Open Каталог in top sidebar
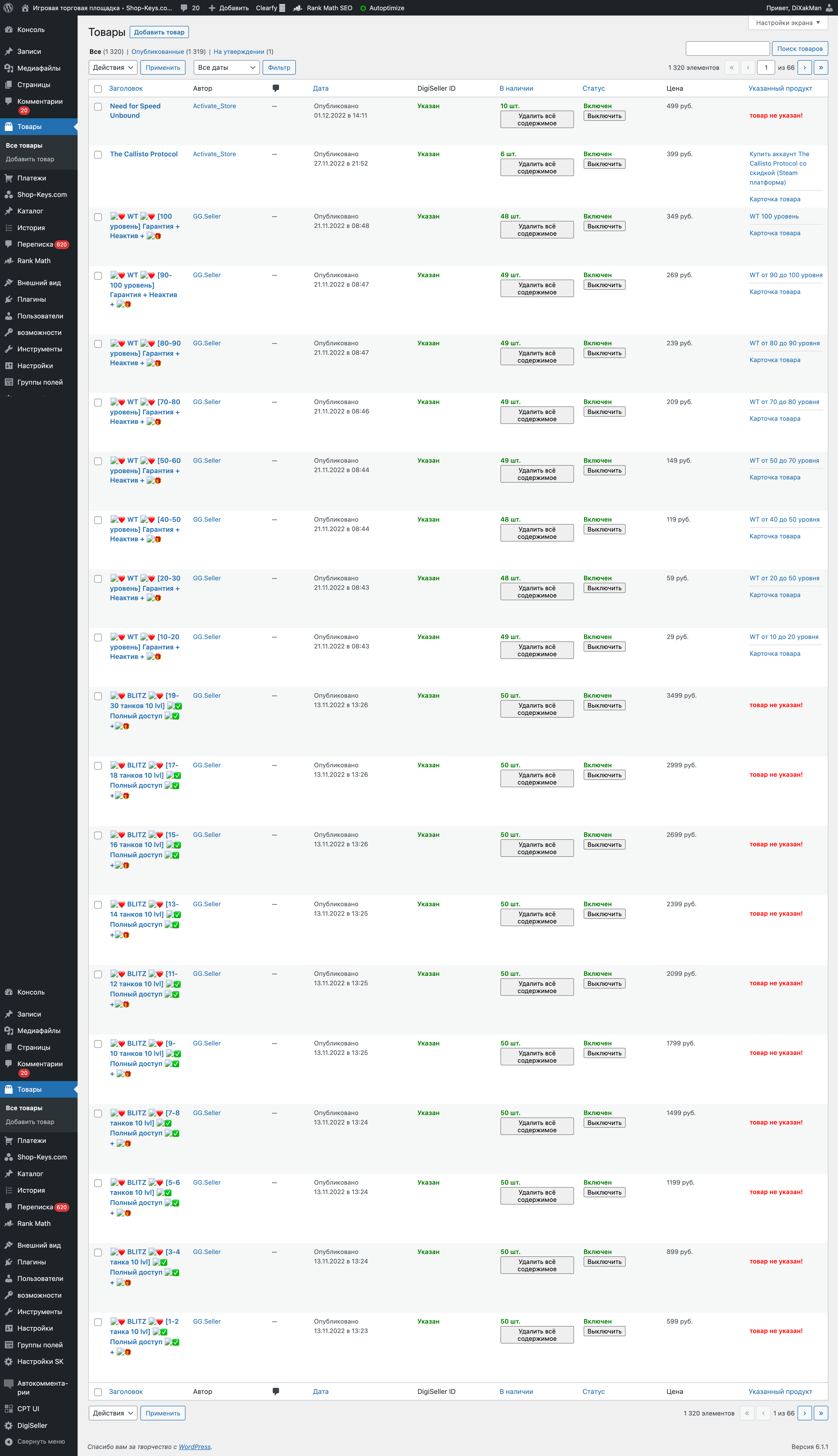This screenshot has width=838, height=1456. click(39, 211)
